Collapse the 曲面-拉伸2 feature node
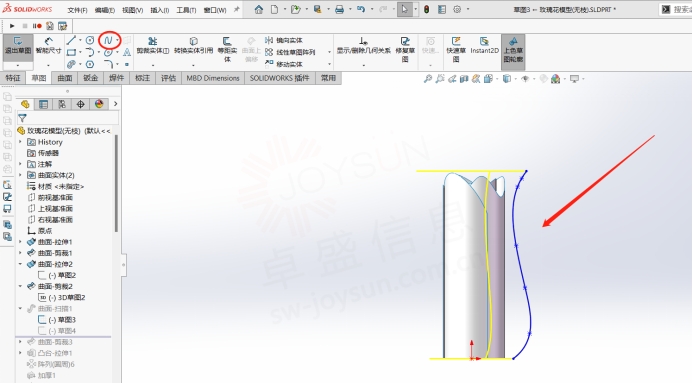 point(20,264)
